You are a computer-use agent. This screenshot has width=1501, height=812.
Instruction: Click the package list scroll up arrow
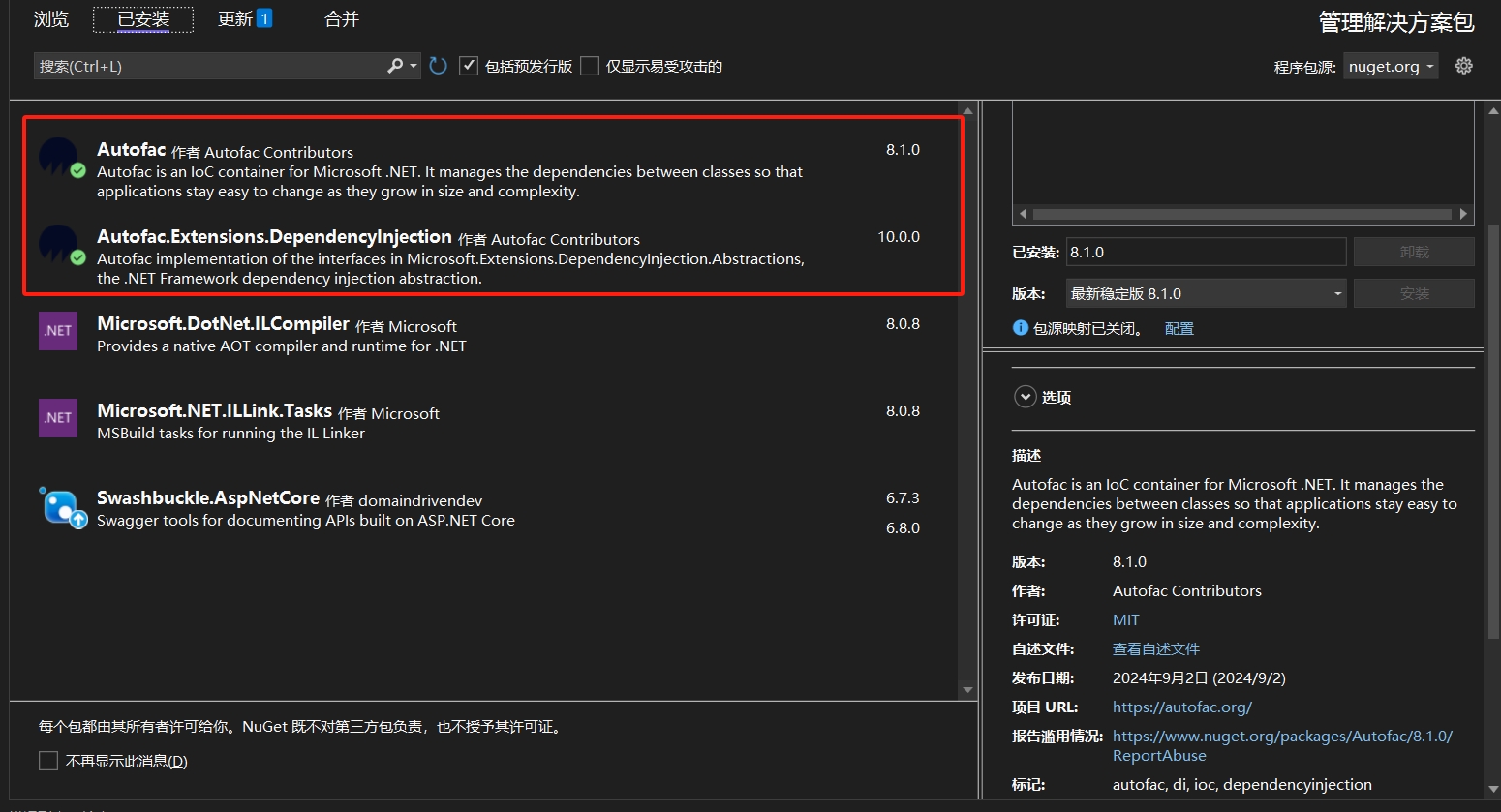967,111
